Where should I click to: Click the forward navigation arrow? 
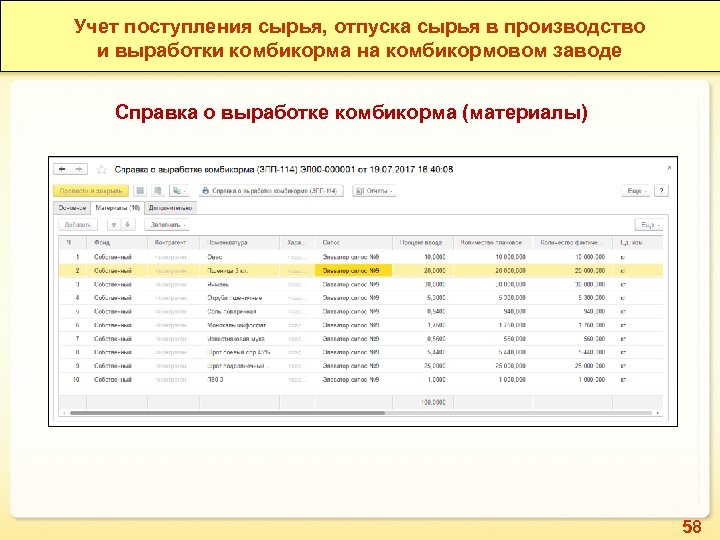pos(79,169)
